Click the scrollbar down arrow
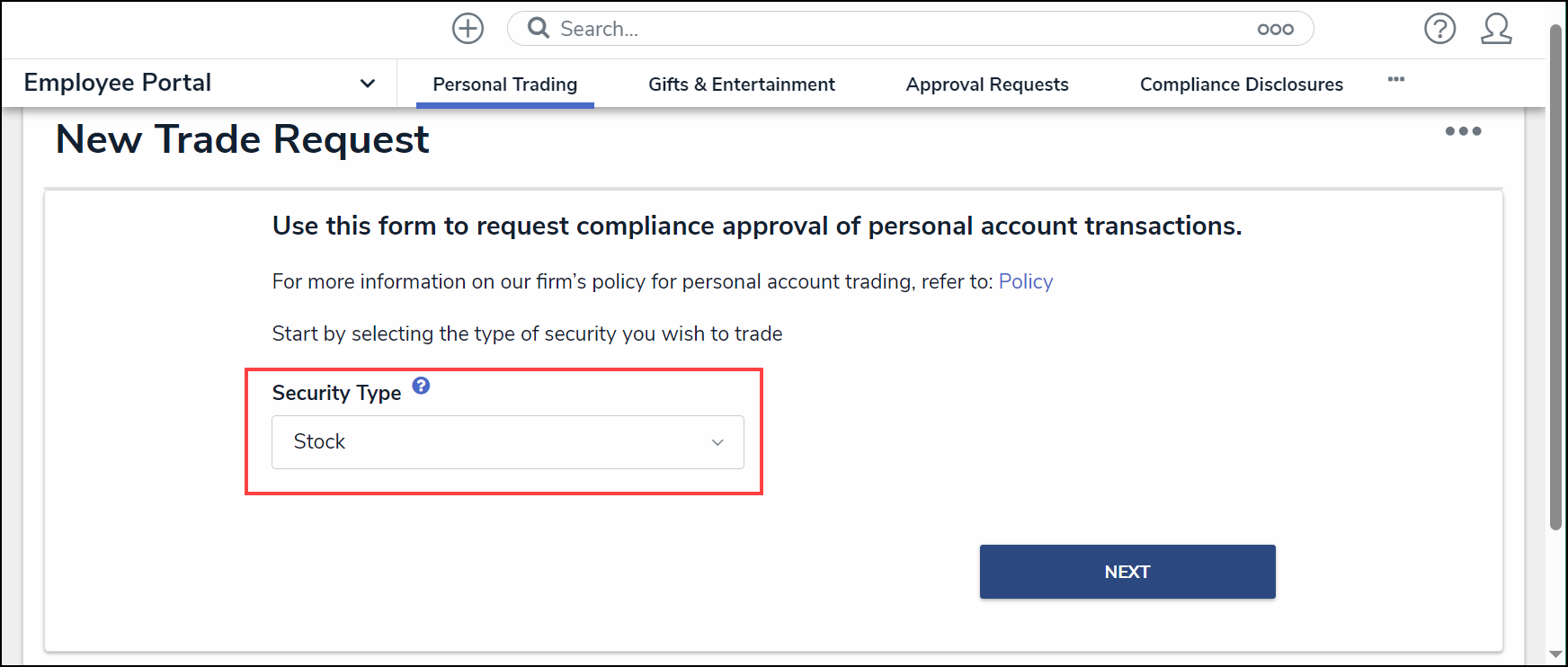 click(x=1555, y=655)
